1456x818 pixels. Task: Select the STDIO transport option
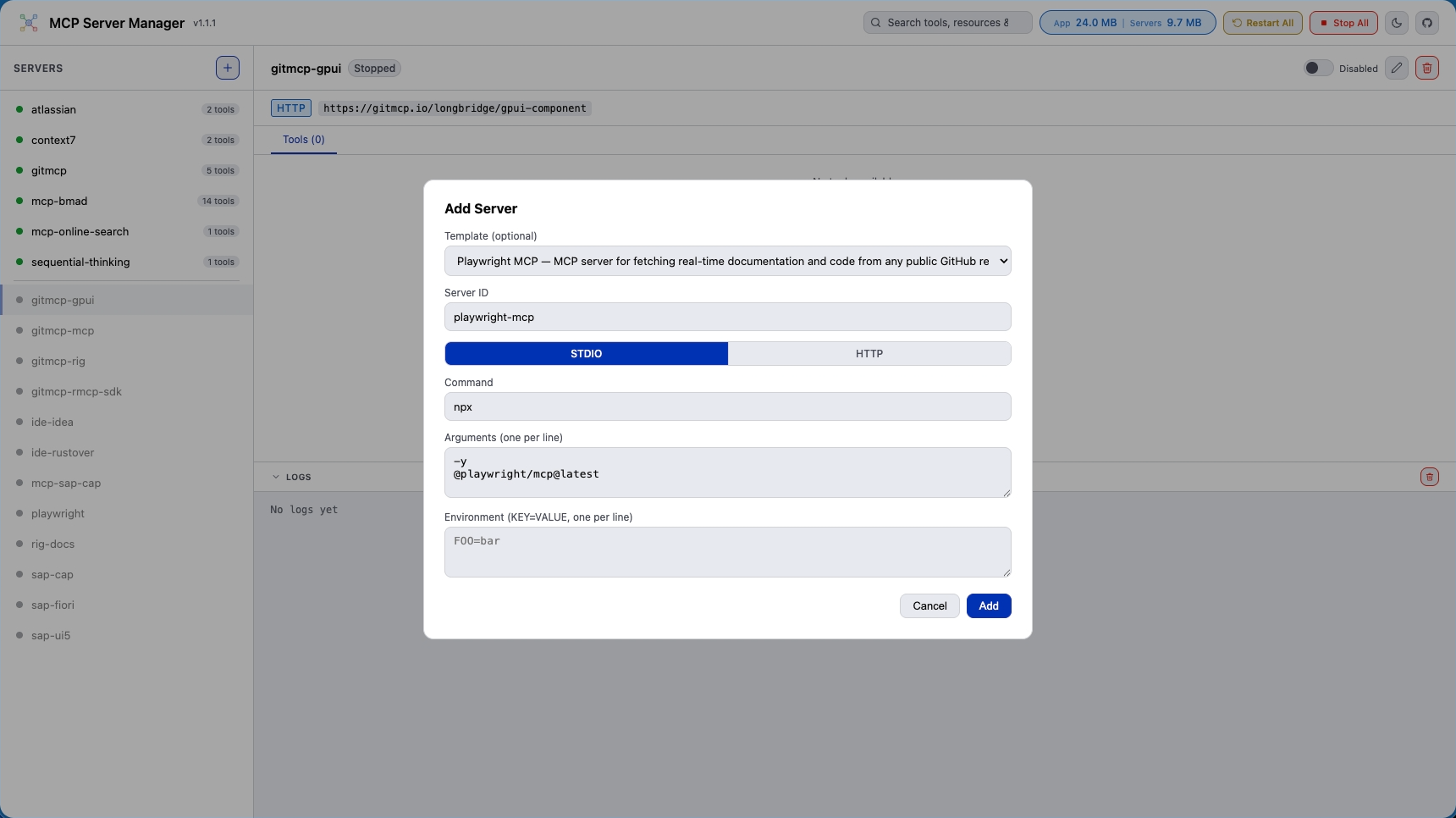click(586, 353)
